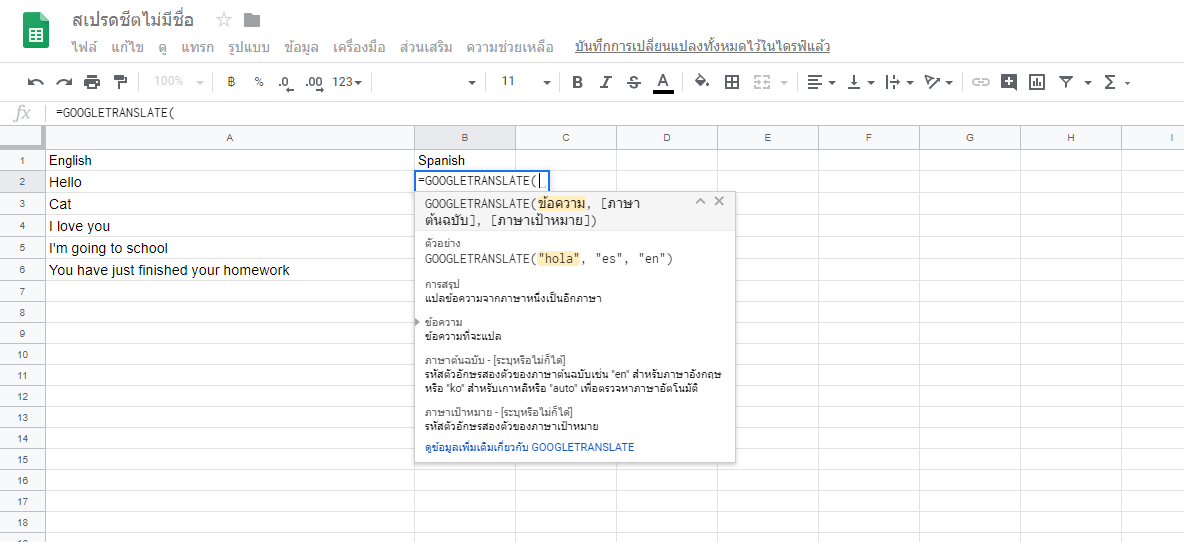Click the select-all corner box
Viewport: 1184px width, 542px height.
pyautogui.click(x=22, y=137)
